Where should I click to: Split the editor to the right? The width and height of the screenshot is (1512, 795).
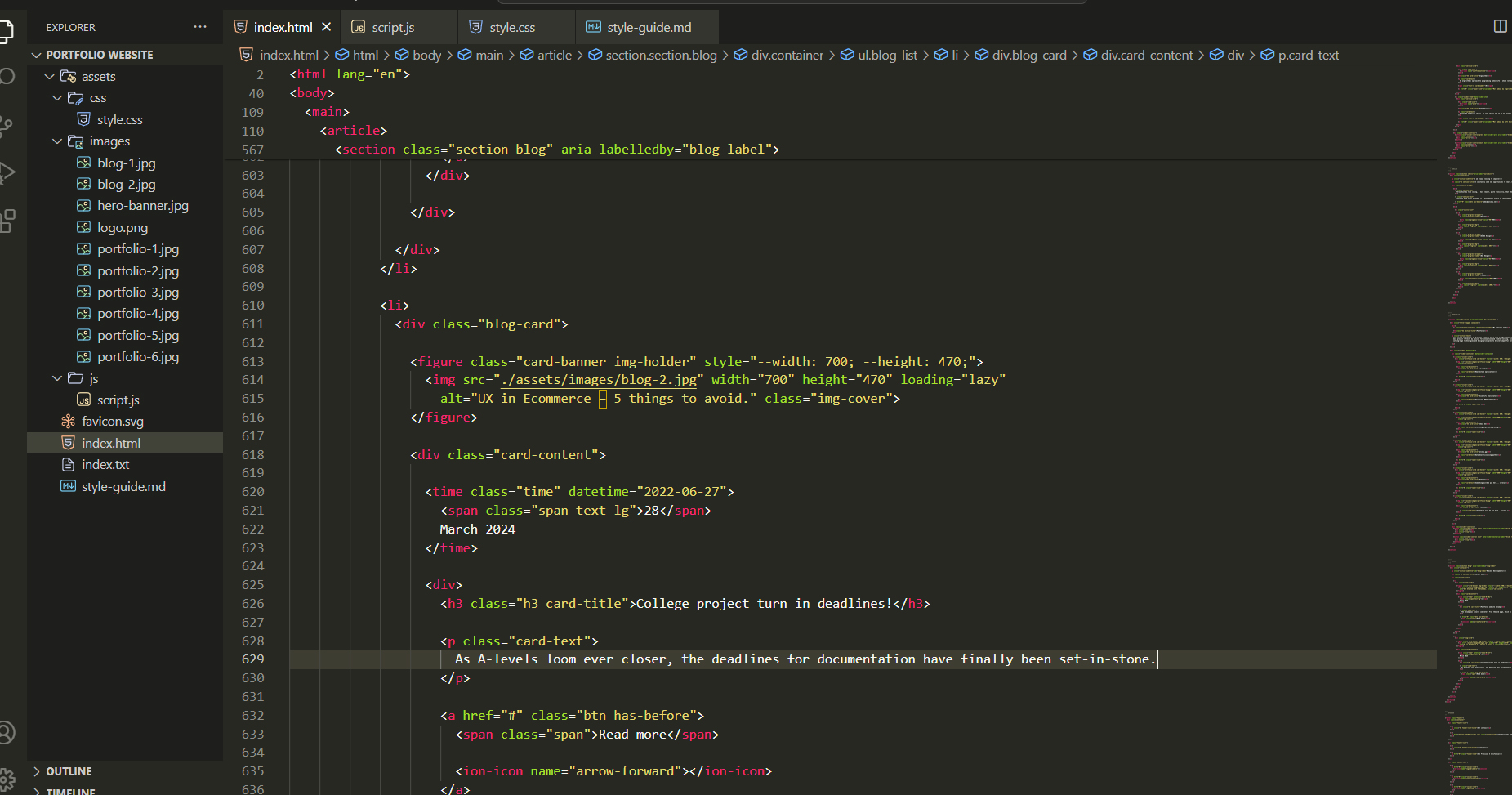coord(1500,27)
